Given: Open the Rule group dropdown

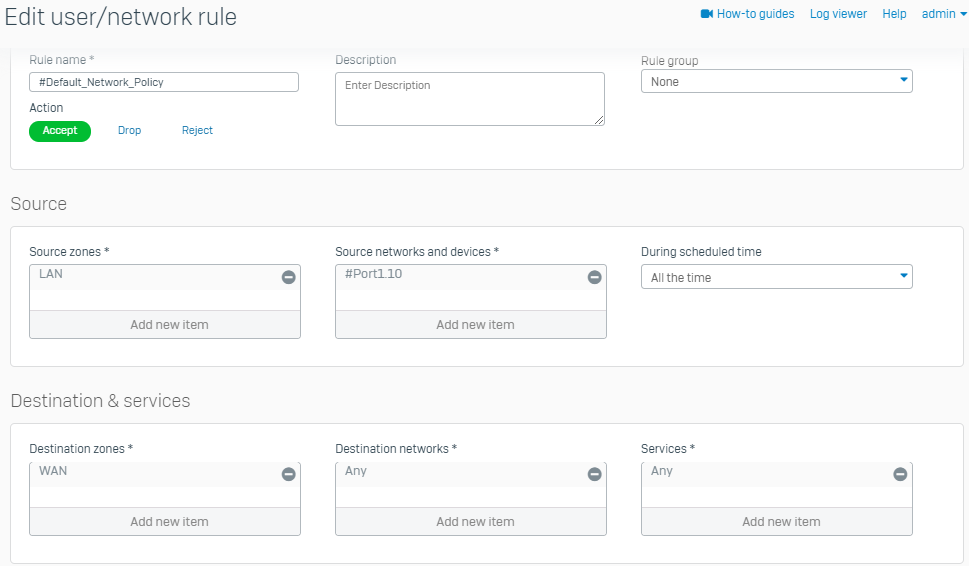Looking at the screenshot, I should [x=777, y=82].
